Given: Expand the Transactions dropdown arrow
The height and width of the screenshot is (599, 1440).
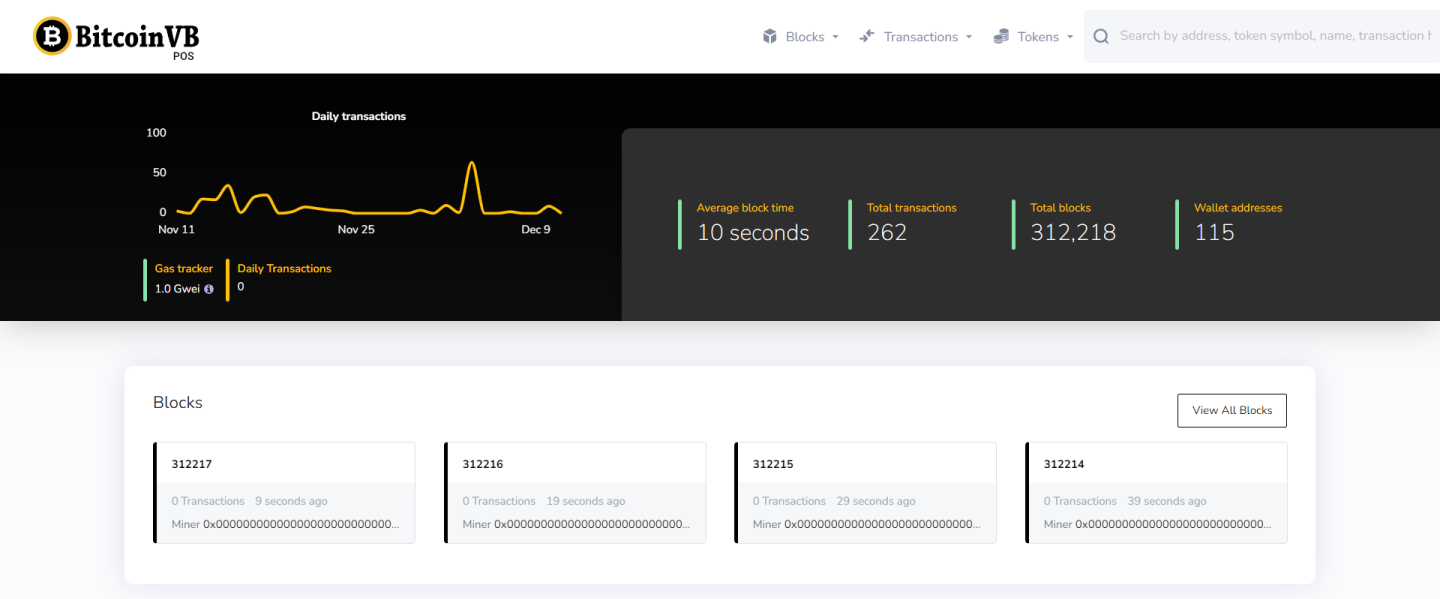Looking at the screenshot, I should pyautogui.click(x=968, y=37).
